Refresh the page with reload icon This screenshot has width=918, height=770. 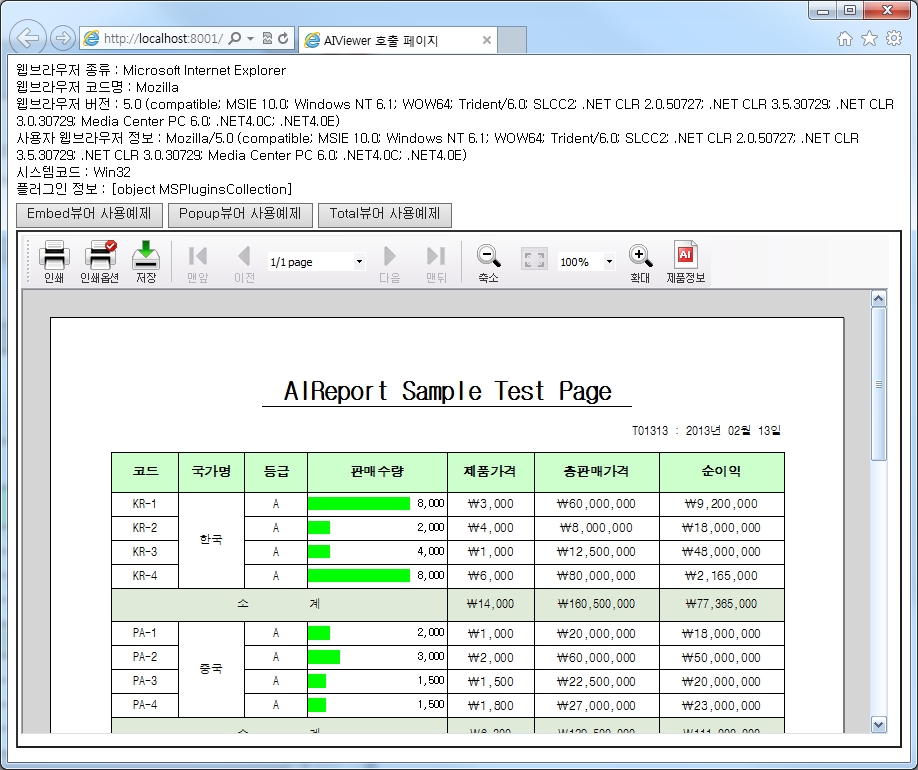(x=283, y=38)
